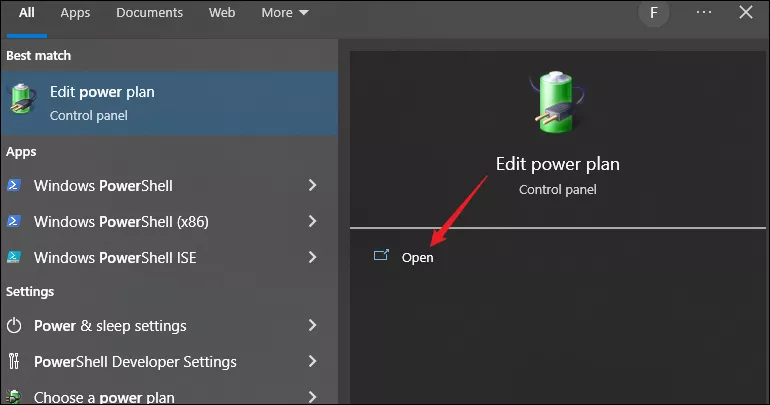The width and height of the screenshot is (770, 405).
Task: Click the Apps section heading
Action: pyautogui.click(x=21, y=152)
